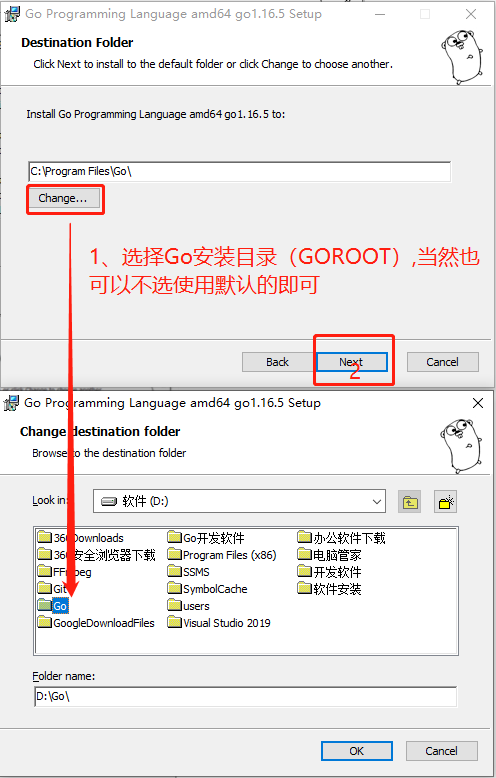Image resolution: width=496 pixels, height=778 pixels.
Task: Select the users folder
Action: 188,606
